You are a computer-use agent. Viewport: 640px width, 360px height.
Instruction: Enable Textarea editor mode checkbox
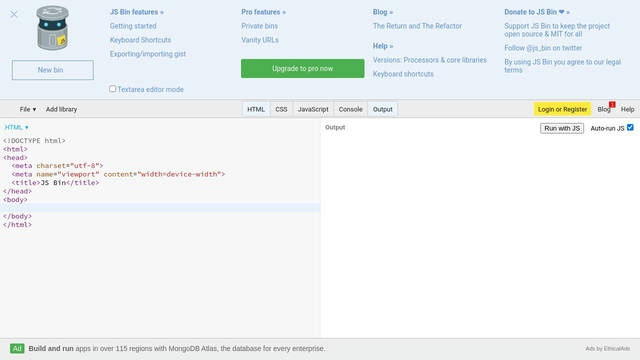[x=113, y=89]
